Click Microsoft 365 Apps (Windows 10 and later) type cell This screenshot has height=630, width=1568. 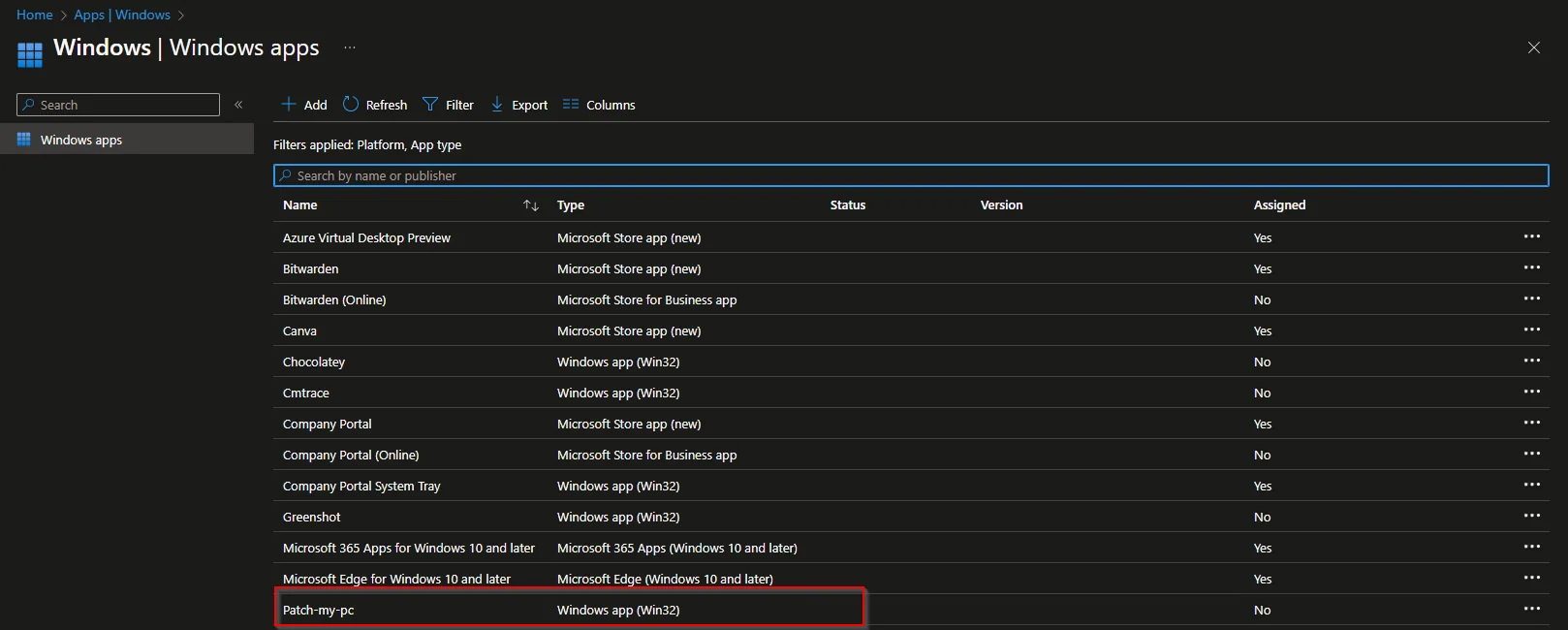[x=677, y=548]
